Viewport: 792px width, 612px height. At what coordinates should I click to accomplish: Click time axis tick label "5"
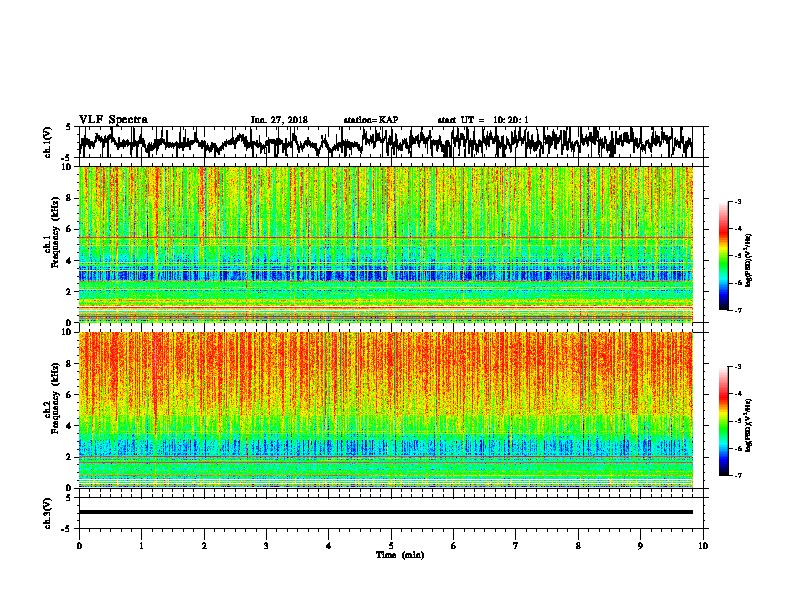tap(391, 546)
